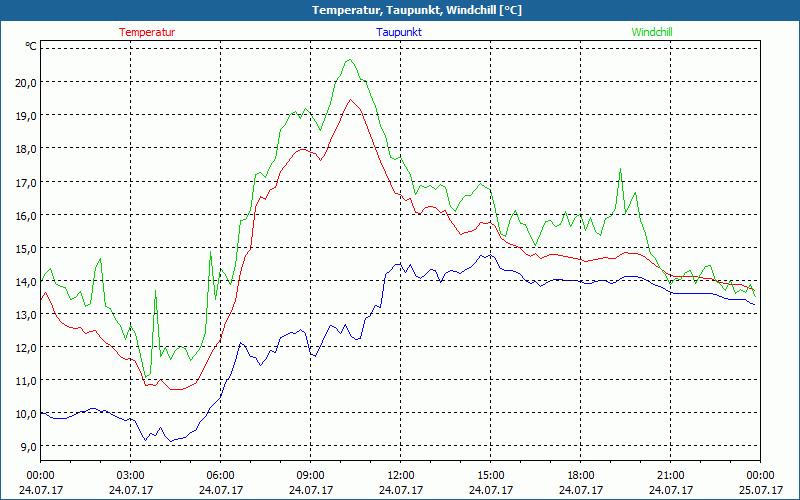Click the 10,0 y-axis value
The width and height of the screenshot is (800, 500).
(x=26, y=414)
